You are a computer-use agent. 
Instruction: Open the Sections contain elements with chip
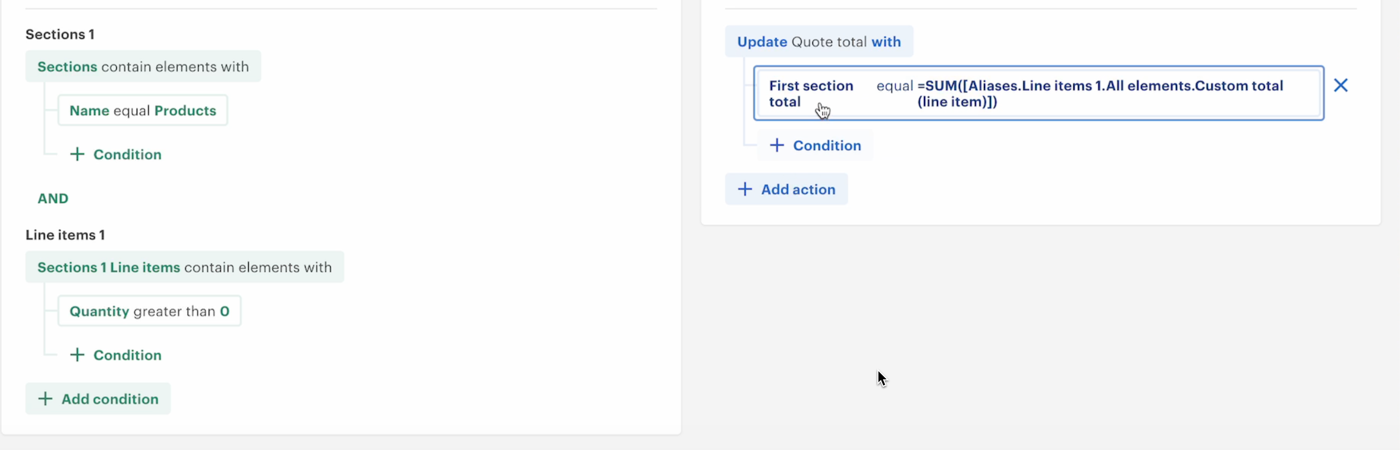coord(143,67)
